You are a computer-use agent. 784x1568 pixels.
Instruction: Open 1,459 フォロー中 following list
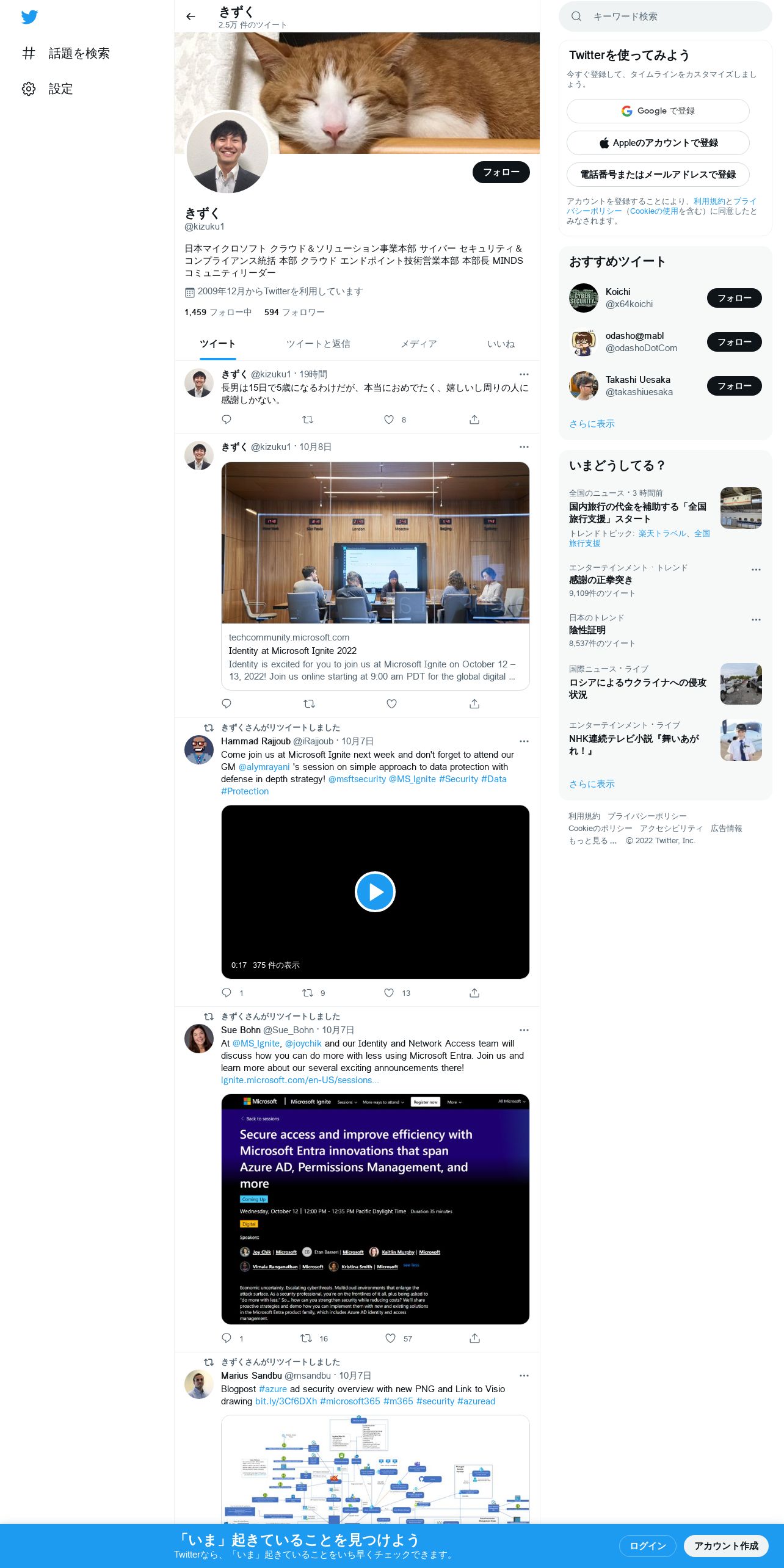[218, 312]
